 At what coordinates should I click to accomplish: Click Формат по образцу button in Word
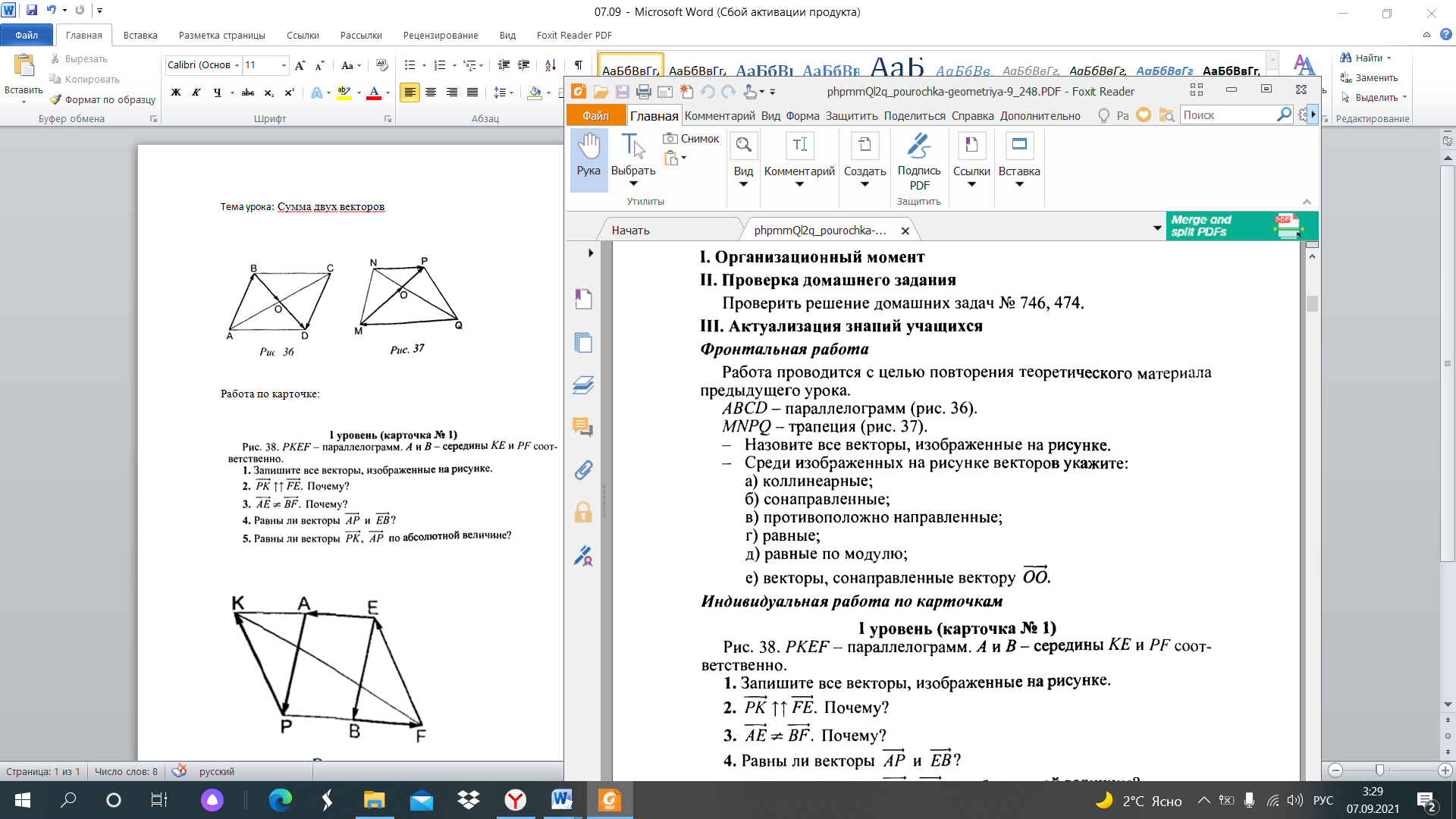coord(102,99)
